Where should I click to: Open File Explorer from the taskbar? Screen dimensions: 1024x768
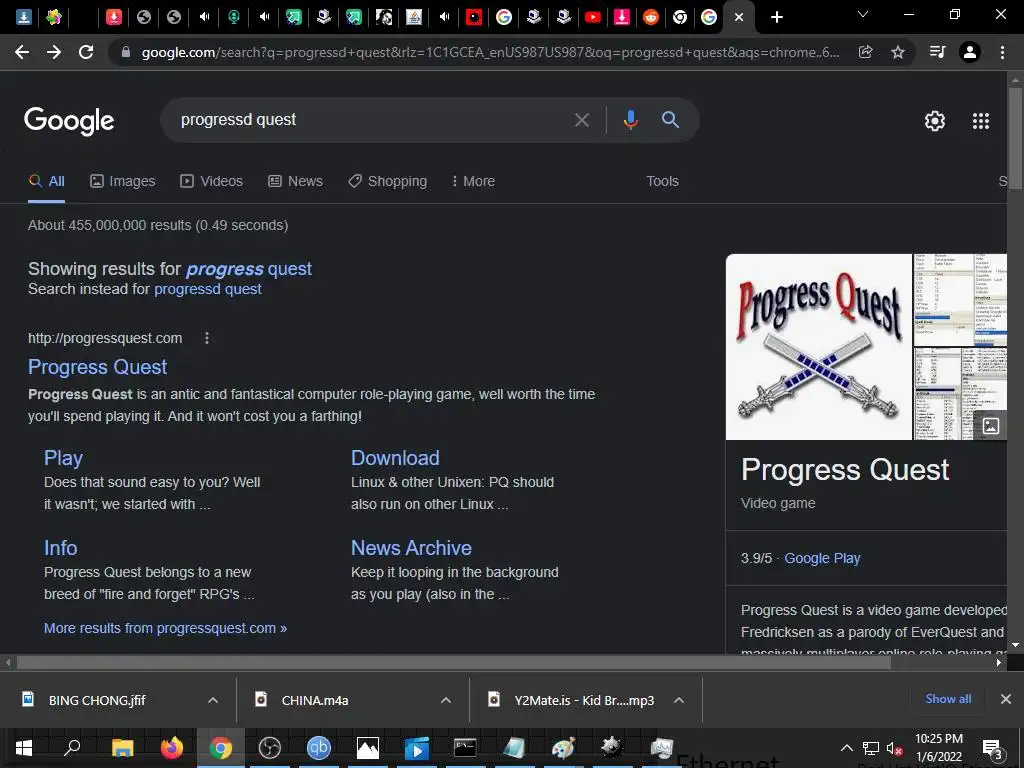[x=122, y=748]
